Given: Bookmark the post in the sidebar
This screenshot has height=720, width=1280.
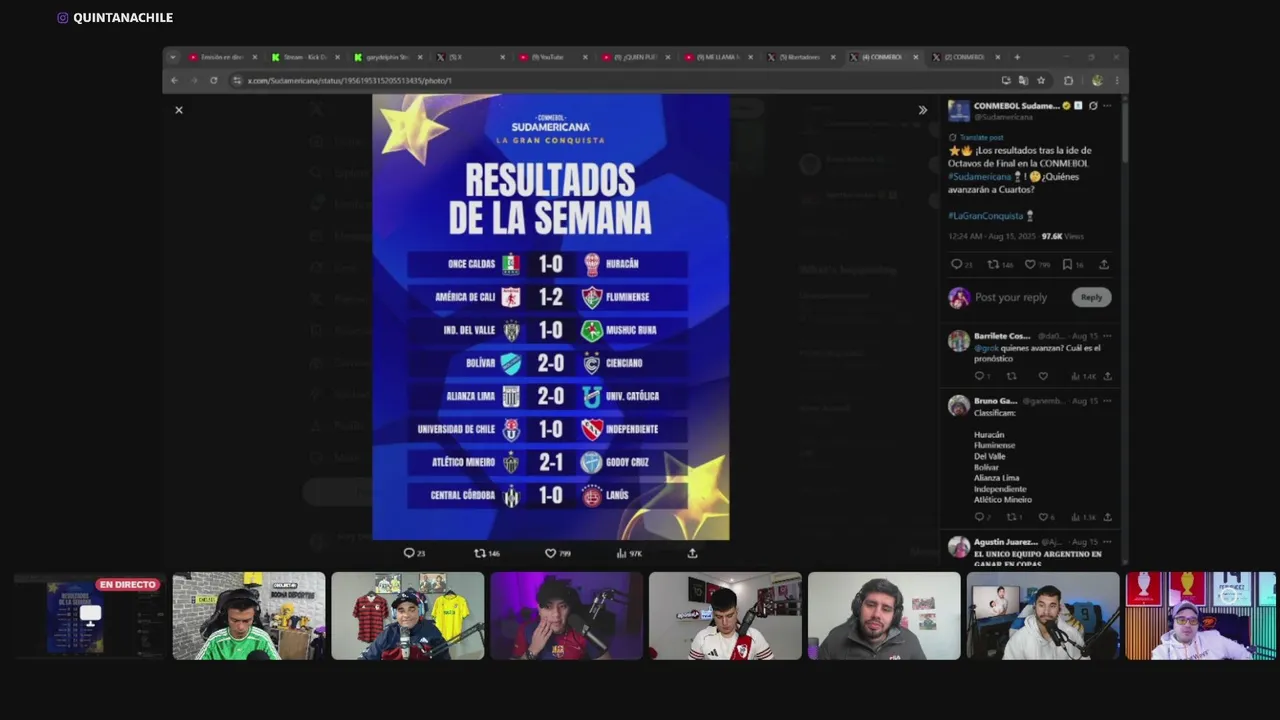Looking at the screenshot, I should click(1067, 264).
